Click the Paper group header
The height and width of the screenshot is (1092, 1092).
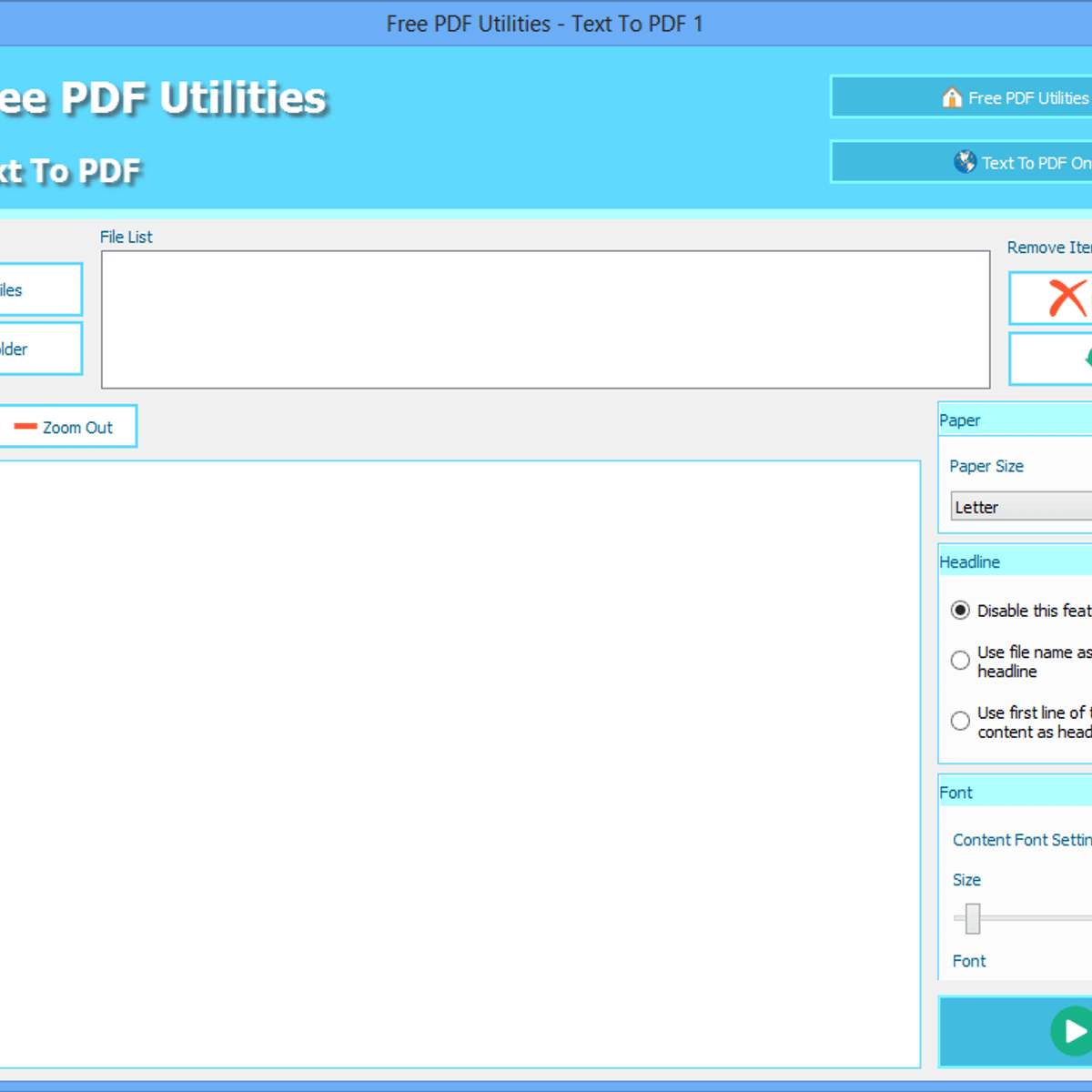[1015, 420]
